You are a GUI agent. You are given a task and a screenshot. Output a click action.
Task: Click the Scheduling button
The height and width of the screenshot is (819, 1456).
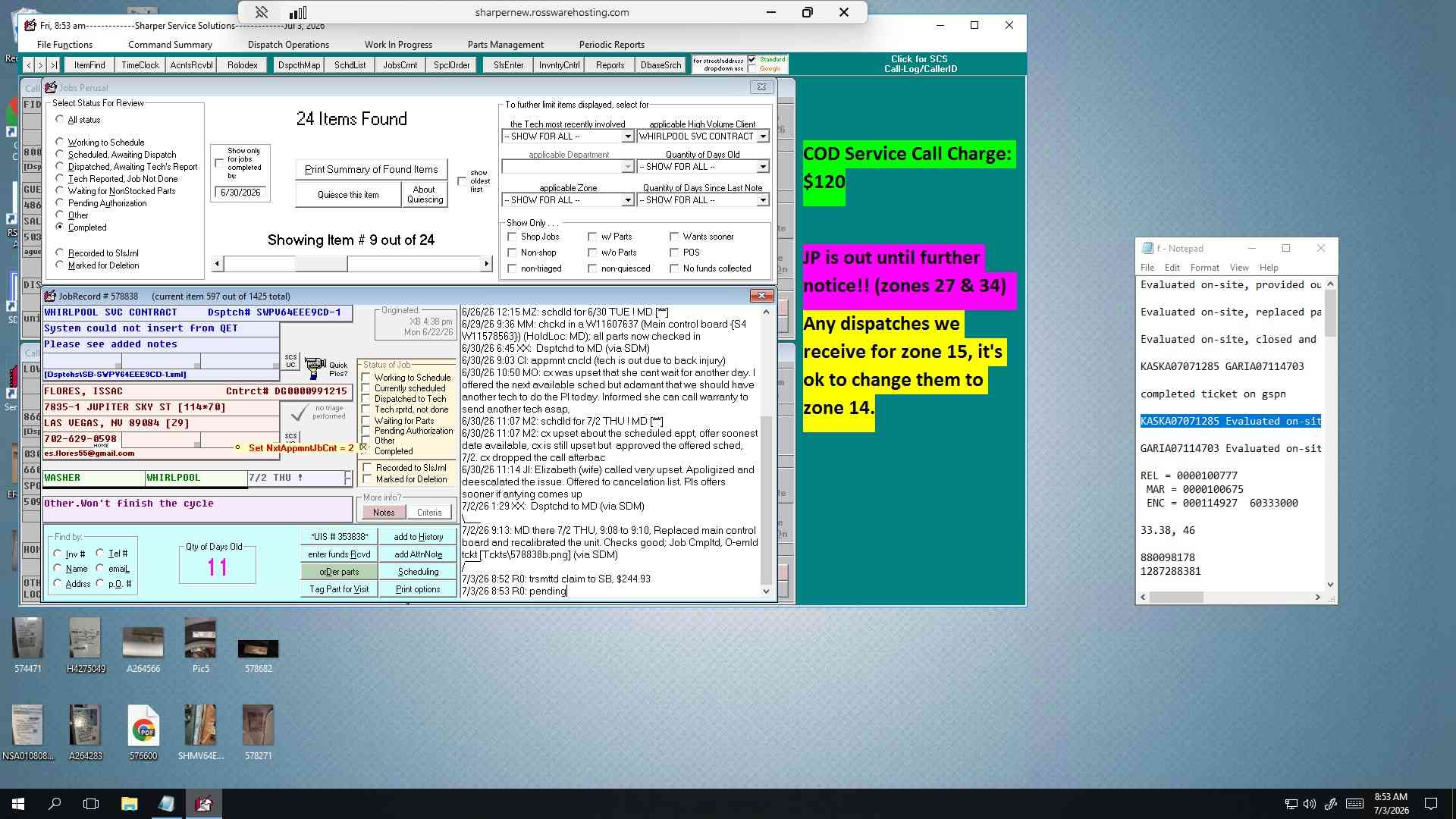(x=418, y=572)
